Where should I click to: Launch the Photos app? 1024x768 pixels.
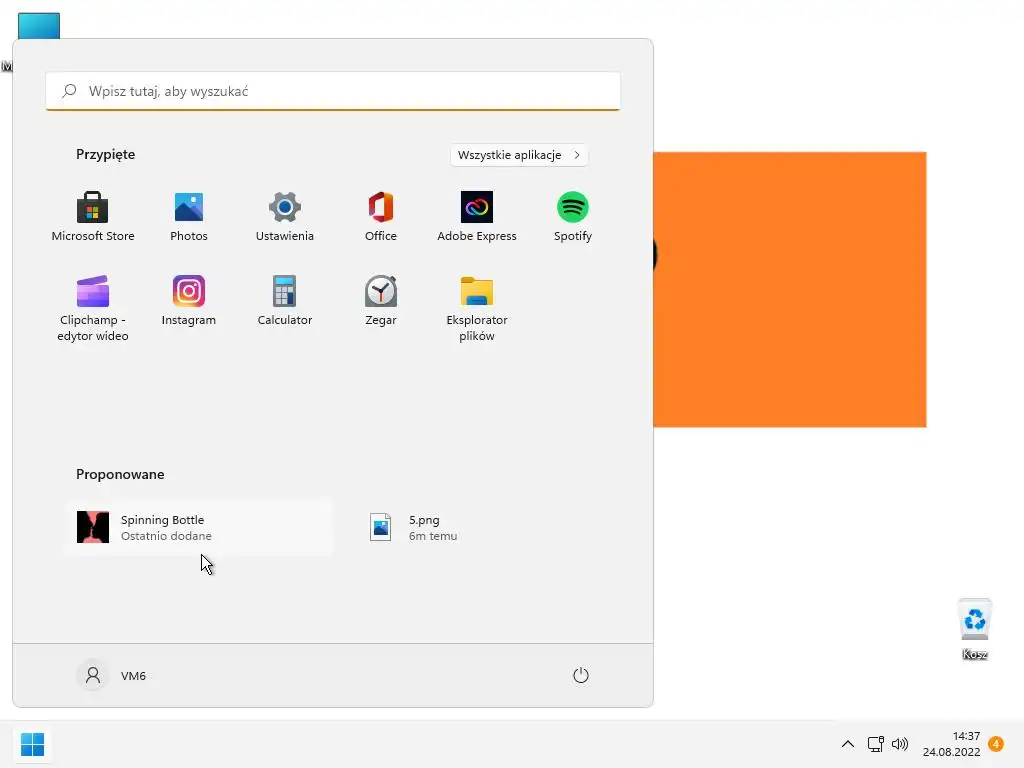pos(189,217)
